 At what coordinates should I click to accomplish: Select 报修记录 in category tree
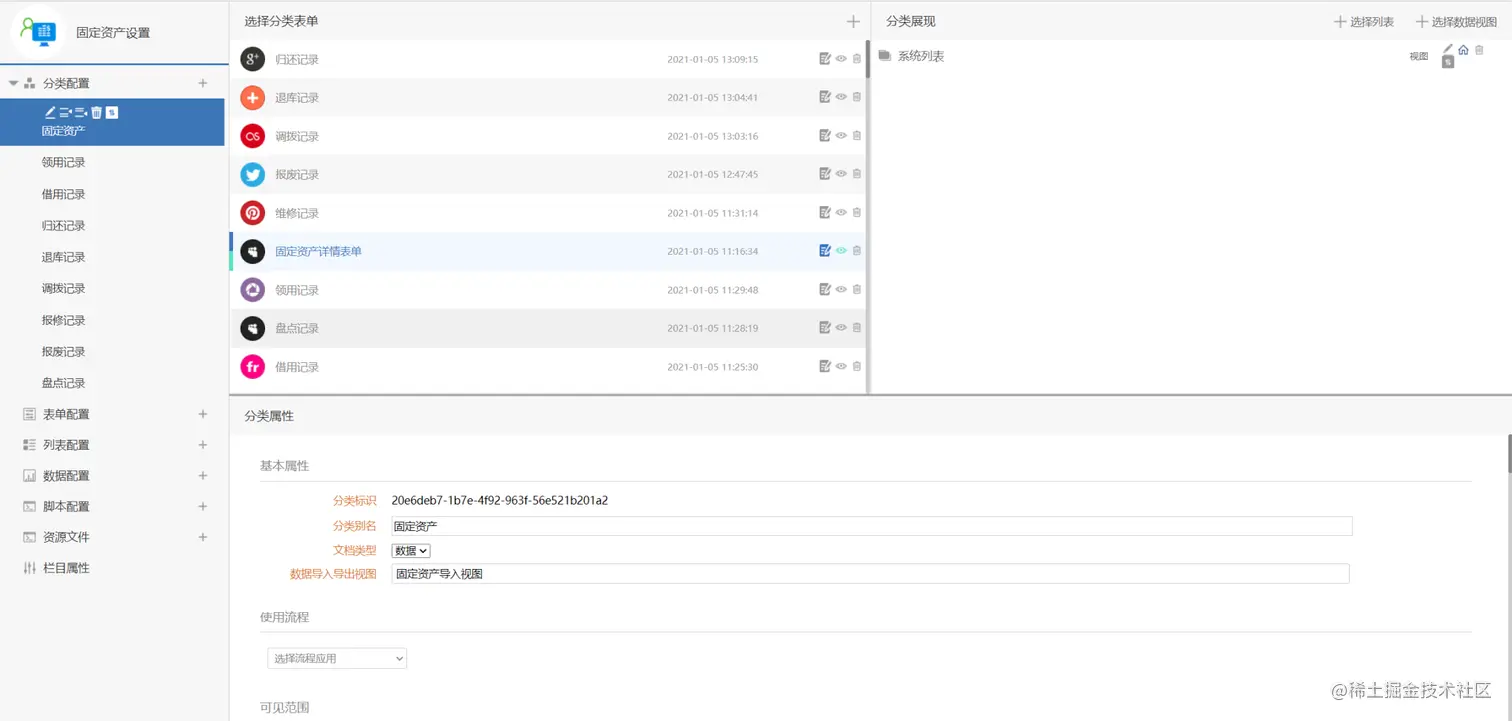(64, 320)
